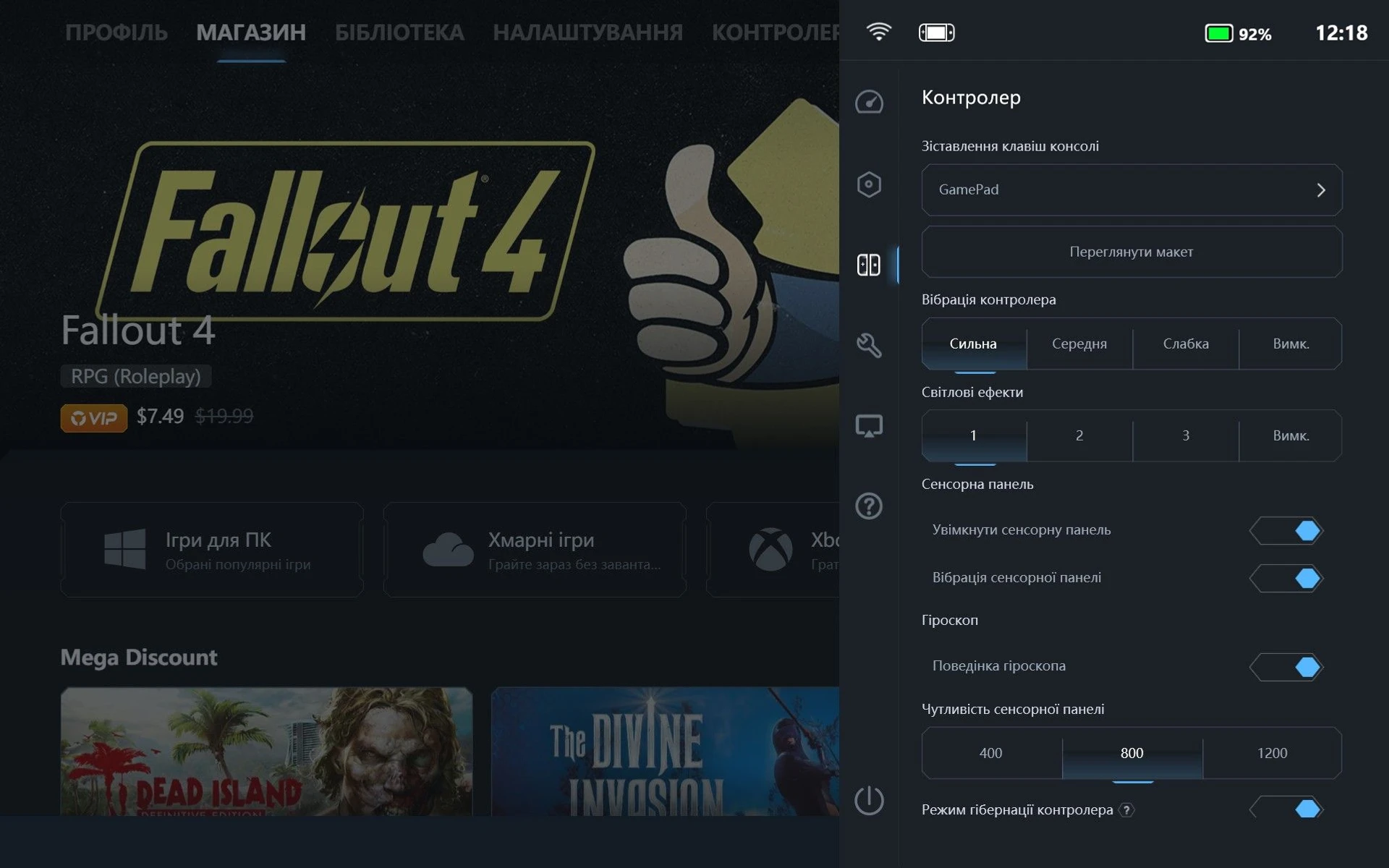Toggle Режим гібернації контролера switch
The height and width of the screenshot is (868, 1389).
pos(1286,809)
